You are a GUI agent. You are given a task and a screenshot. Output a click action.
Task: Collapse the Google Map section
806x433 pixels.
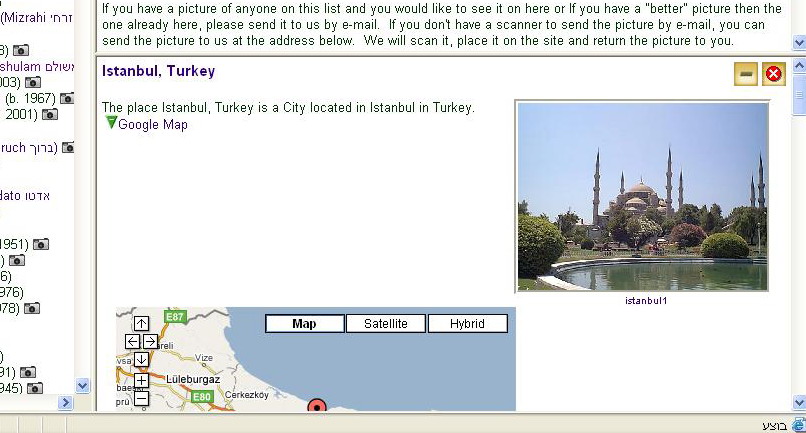pos(111,123)
